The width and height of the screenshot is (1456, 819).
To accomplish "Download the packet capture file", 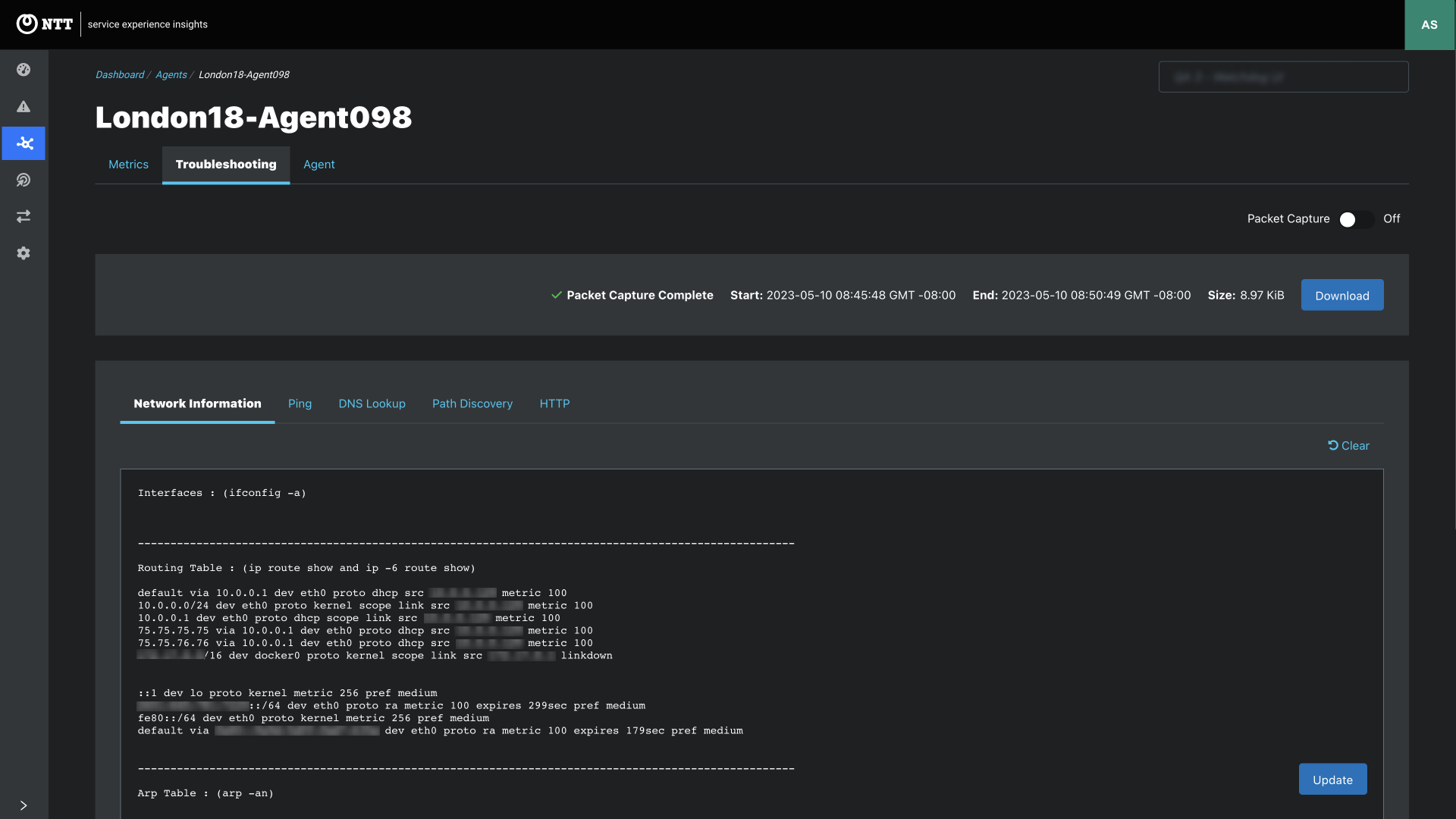I will pos(1342,295).
